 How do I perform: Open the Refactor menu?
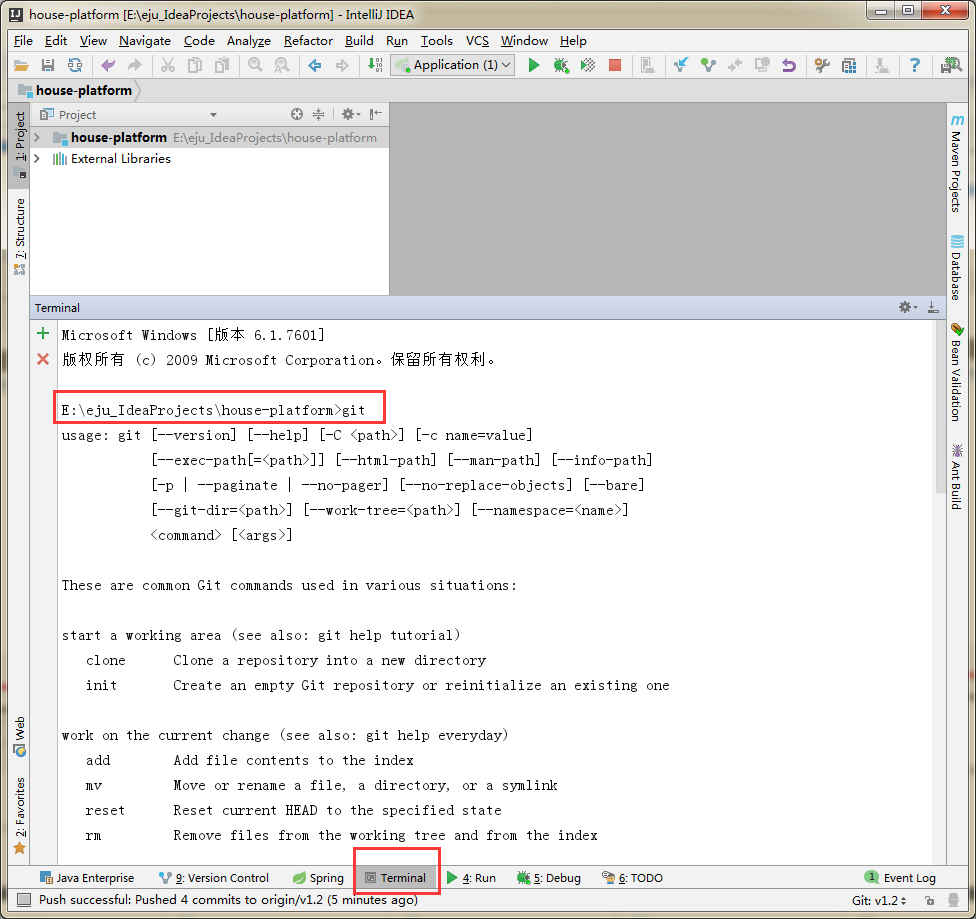click(308, 41)
